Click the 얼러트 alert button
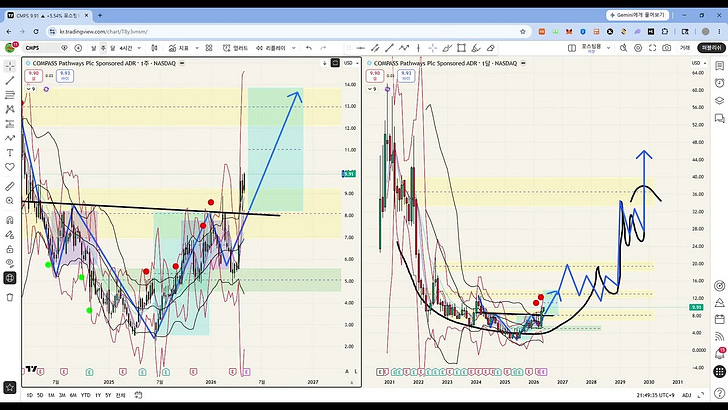Screen dimensions: 728x410 coord(235,48)
